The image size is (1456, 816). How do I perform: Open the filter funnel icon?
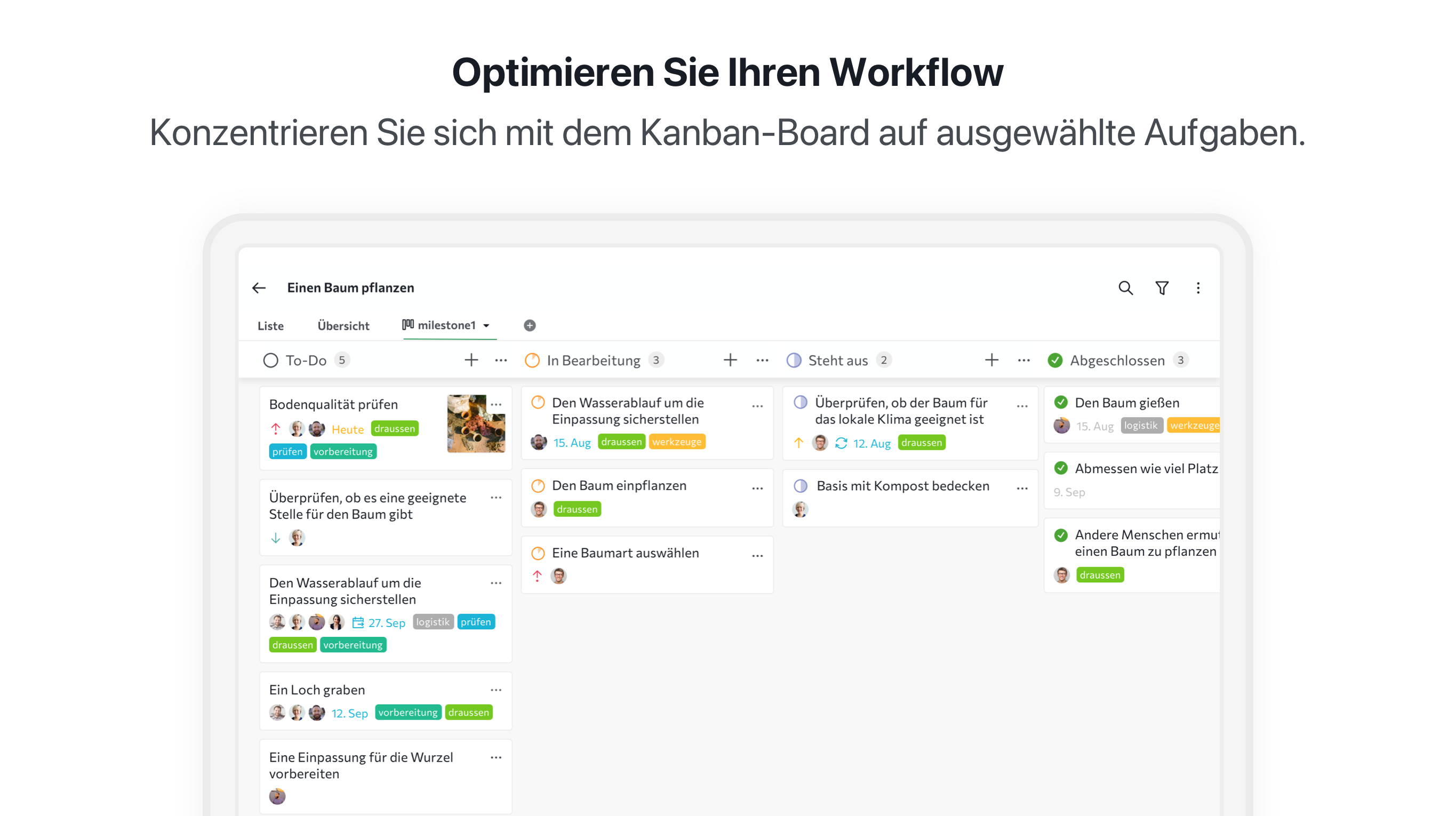click(x=1162, y=288)
